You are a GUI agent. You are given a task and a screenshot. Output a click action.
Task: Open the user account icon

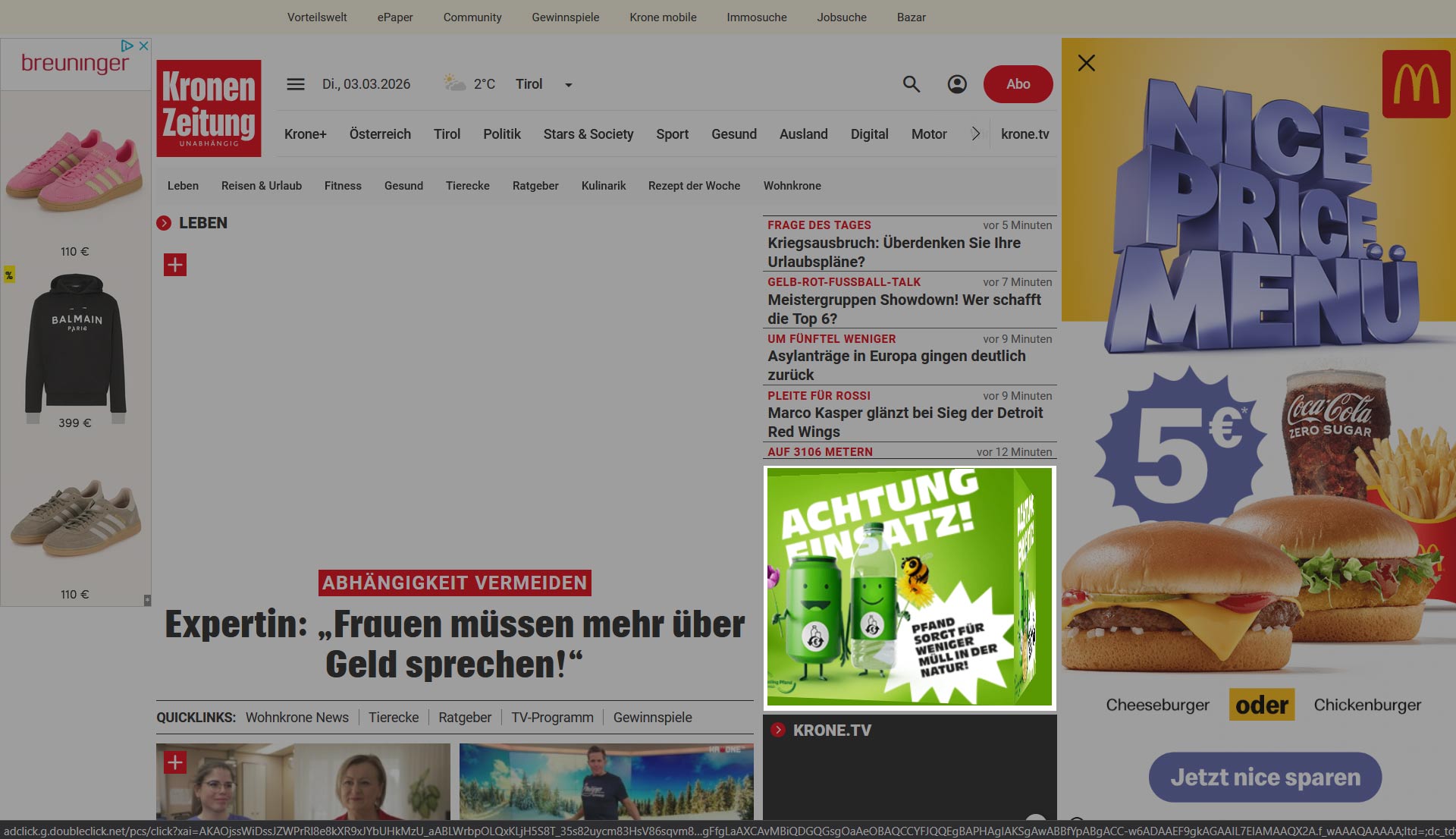(957, 84)
